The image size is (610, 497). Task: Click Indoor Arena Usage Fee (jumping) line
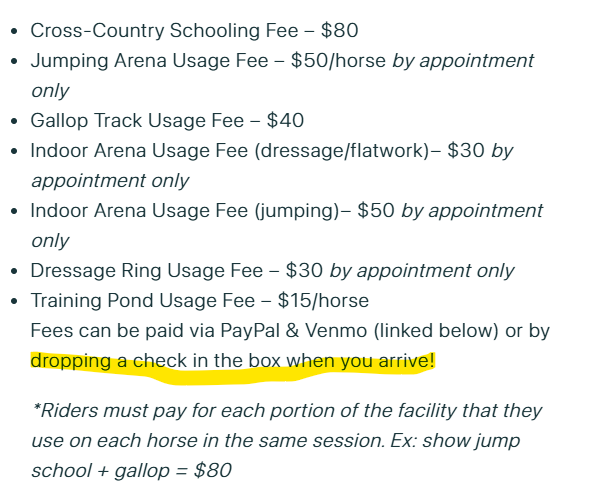click(x=286, y=225)
